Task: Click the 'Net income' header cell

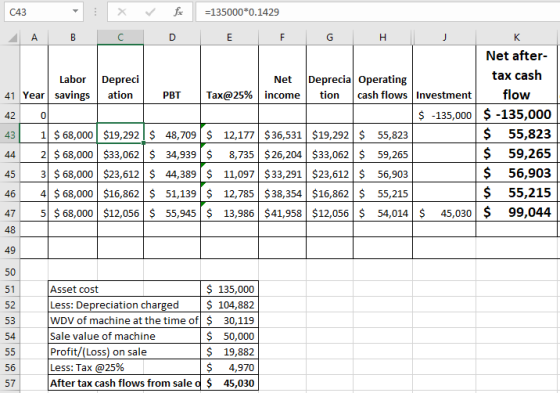Action: (x=282, y=74)
